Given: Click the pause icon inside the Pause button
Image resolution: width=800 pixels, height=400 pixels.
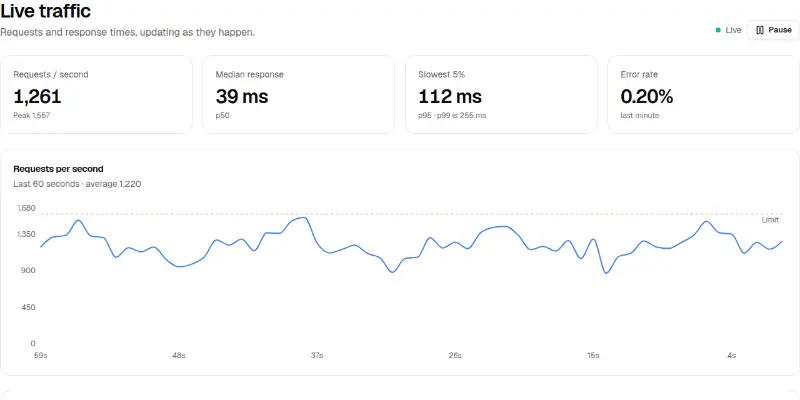Looking at the screenshot, I should point(760,30).
